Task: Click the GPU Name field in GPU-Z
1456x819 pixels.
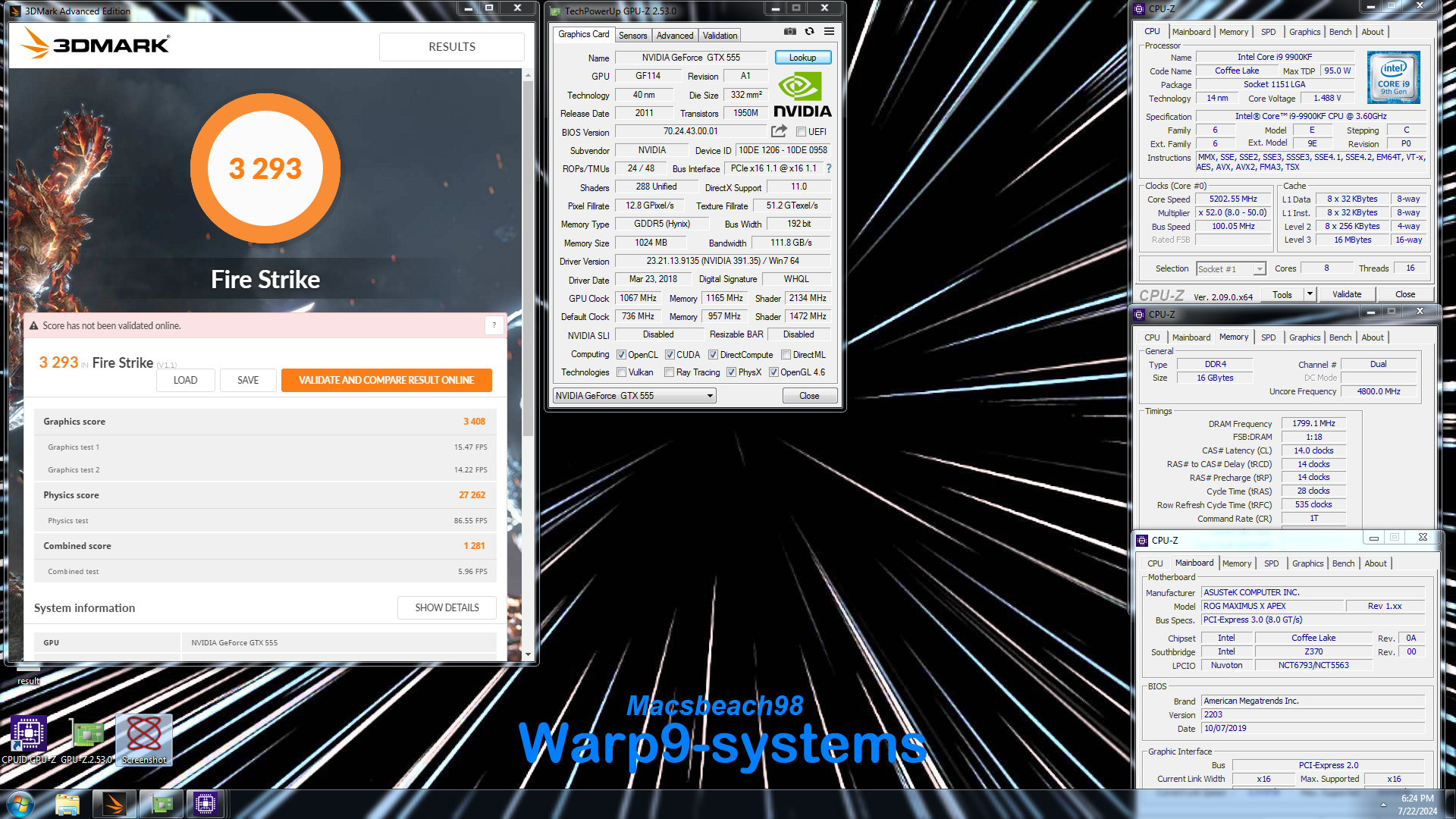Action: pos(691,58)
